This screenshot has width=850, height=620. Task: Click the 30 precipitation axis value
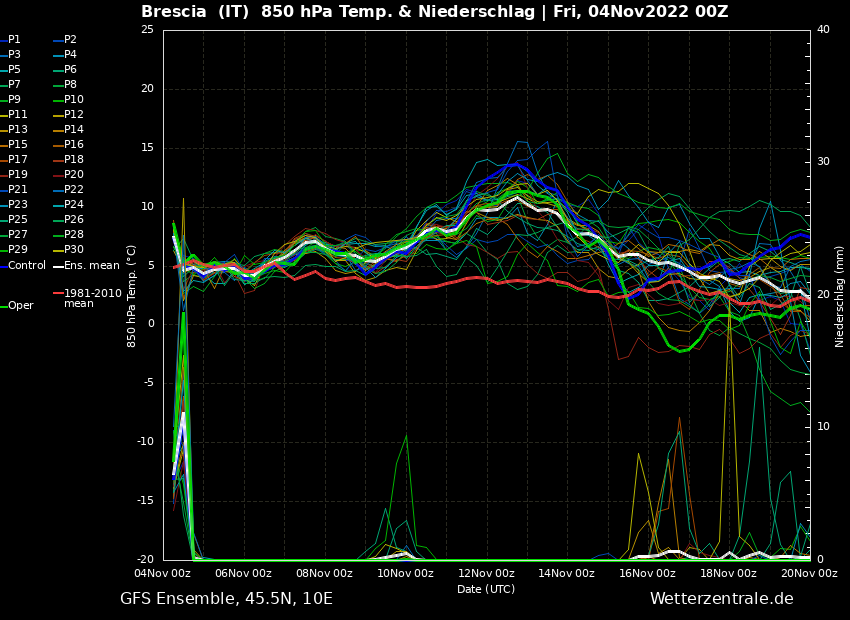point(823,162)
